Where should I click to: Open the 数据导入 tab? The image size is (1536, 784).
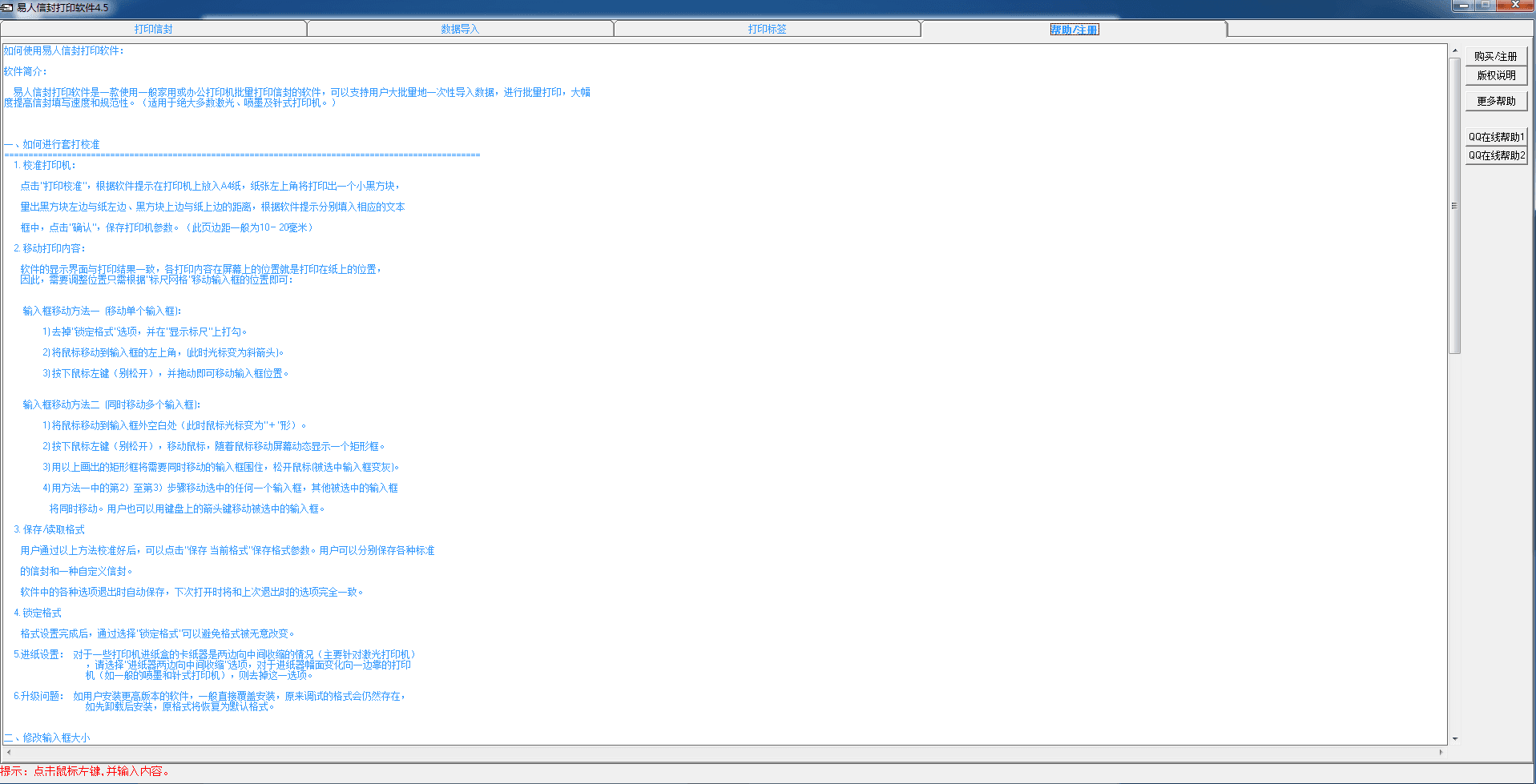(x=460, y=29)
